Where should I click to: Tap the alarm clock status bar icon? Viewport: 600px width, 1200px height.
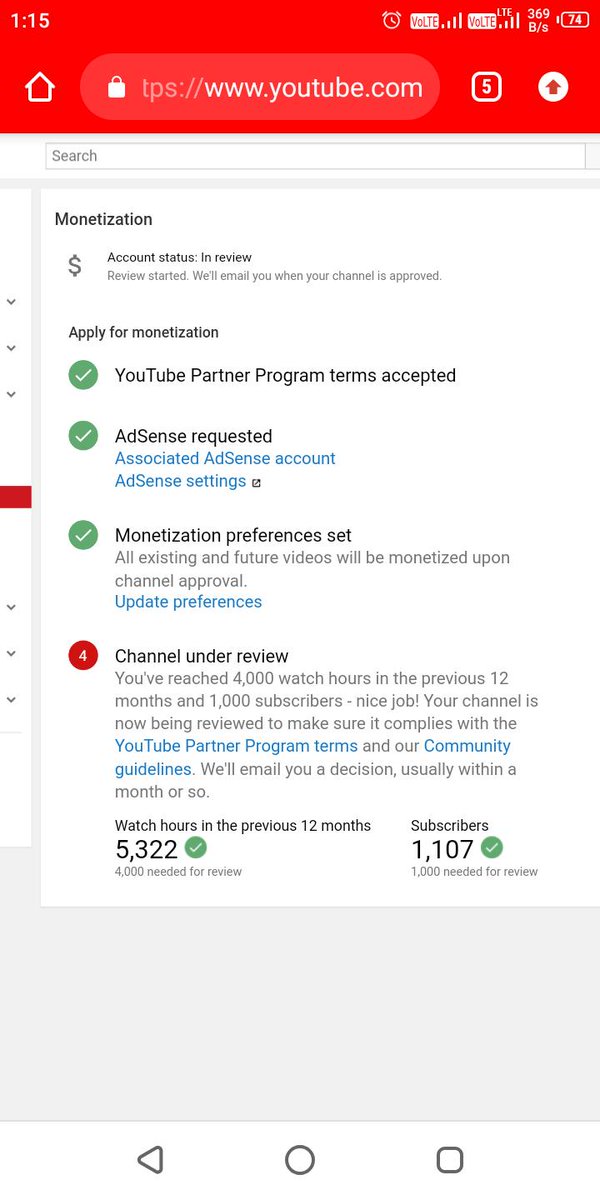tap(392, 20)
